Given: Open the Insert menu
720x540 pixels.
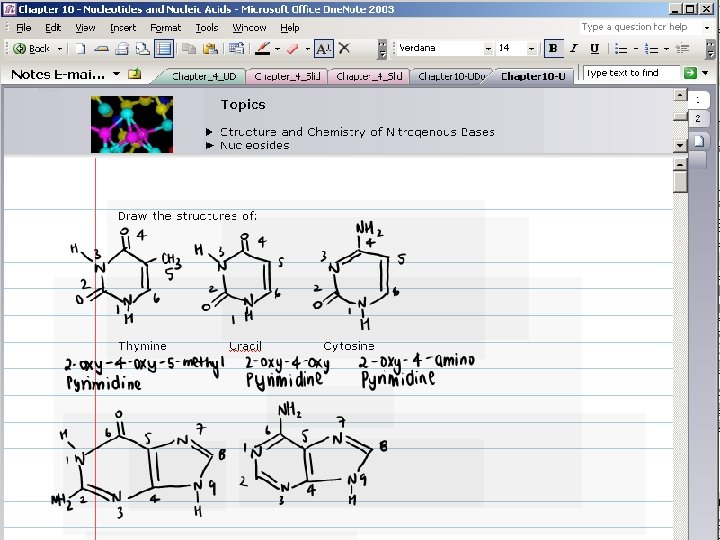Looking at the screenshot, I should pyautogui.click(x=123, y=28).
